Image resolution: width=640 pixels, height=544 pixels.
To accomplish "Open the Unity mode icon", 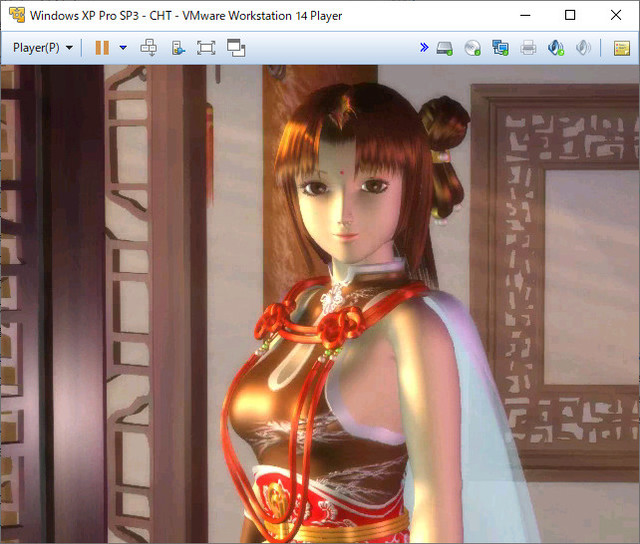I will click(x=178, y=48).
